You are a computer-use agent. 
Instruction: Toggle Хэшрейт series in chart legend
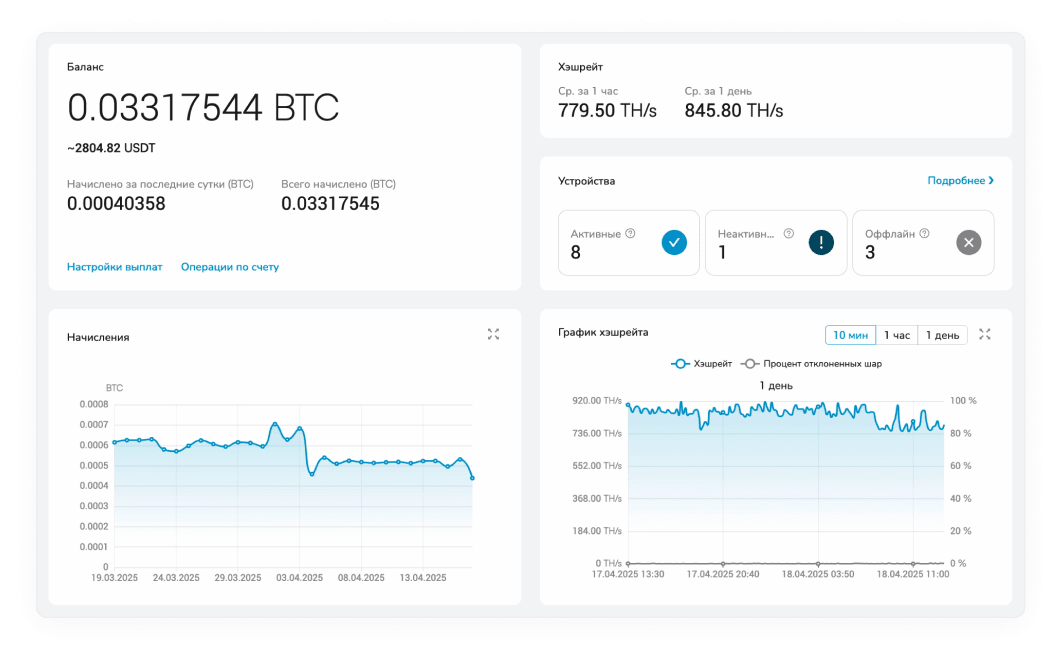click(701, 364)
